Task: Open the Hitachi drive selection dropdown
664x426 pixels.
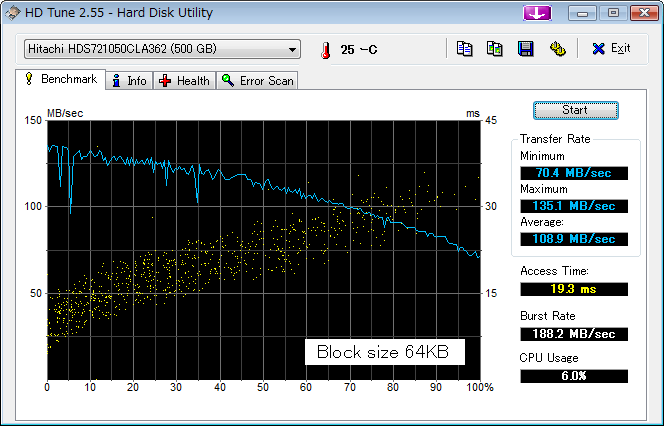Action: 161,49
